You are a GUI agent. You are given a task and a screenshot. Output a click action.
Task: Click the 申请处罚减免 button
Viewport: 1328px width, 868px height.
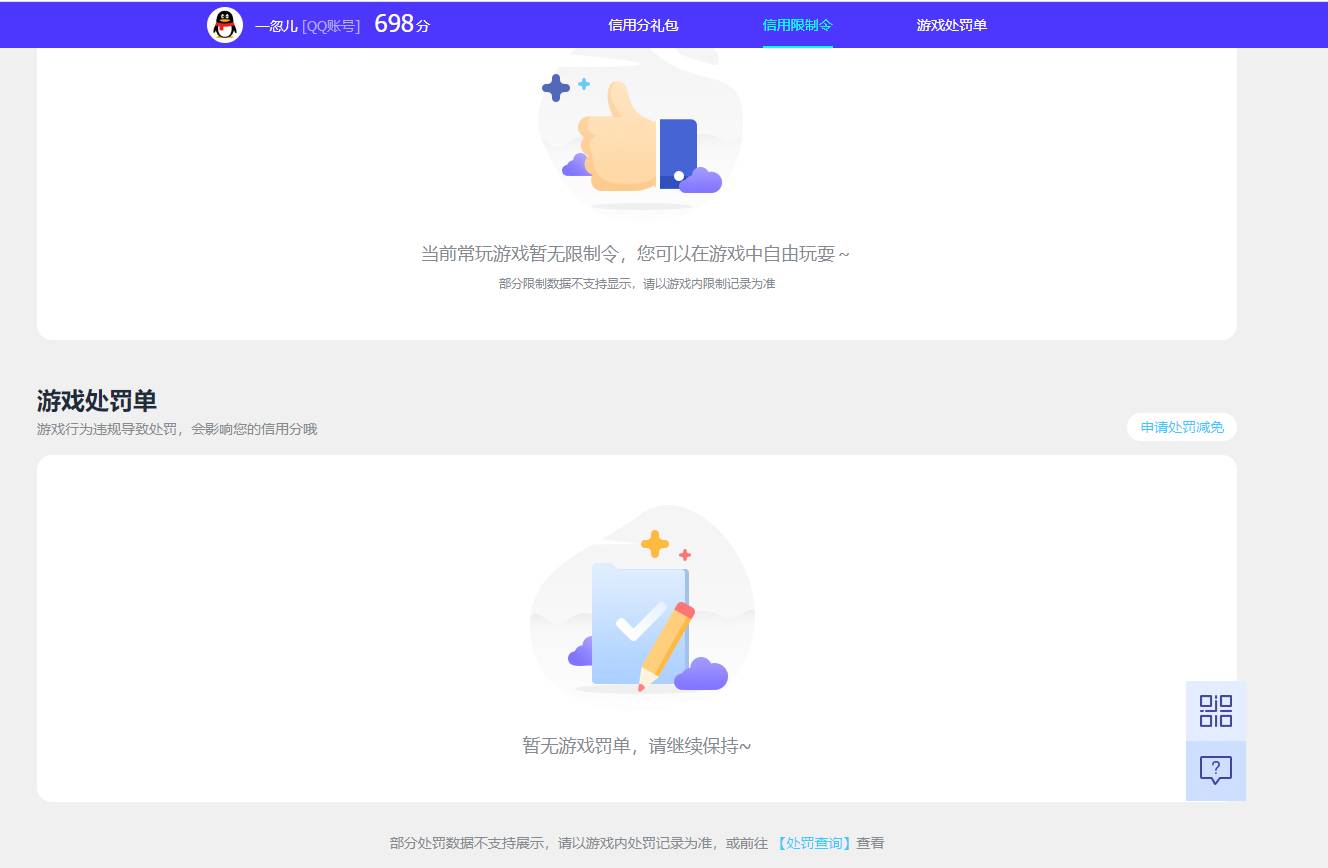[x=1181, y=427]
